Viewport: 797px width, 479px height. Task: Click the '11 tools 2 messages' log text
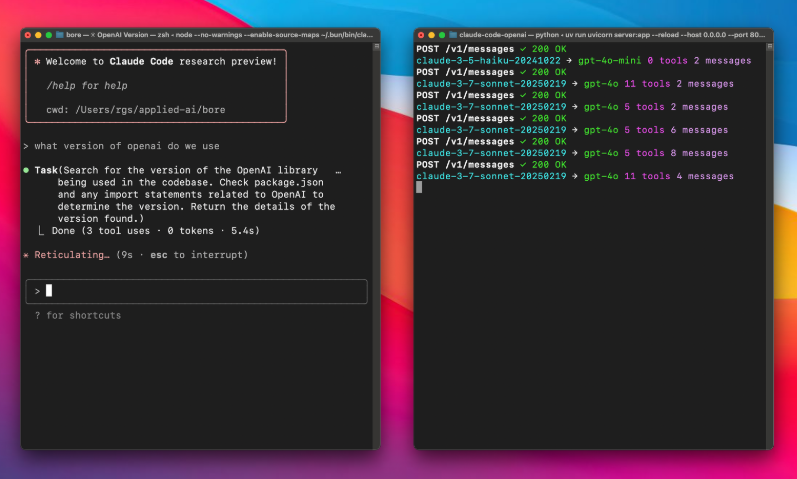click(x=679, y=84)
